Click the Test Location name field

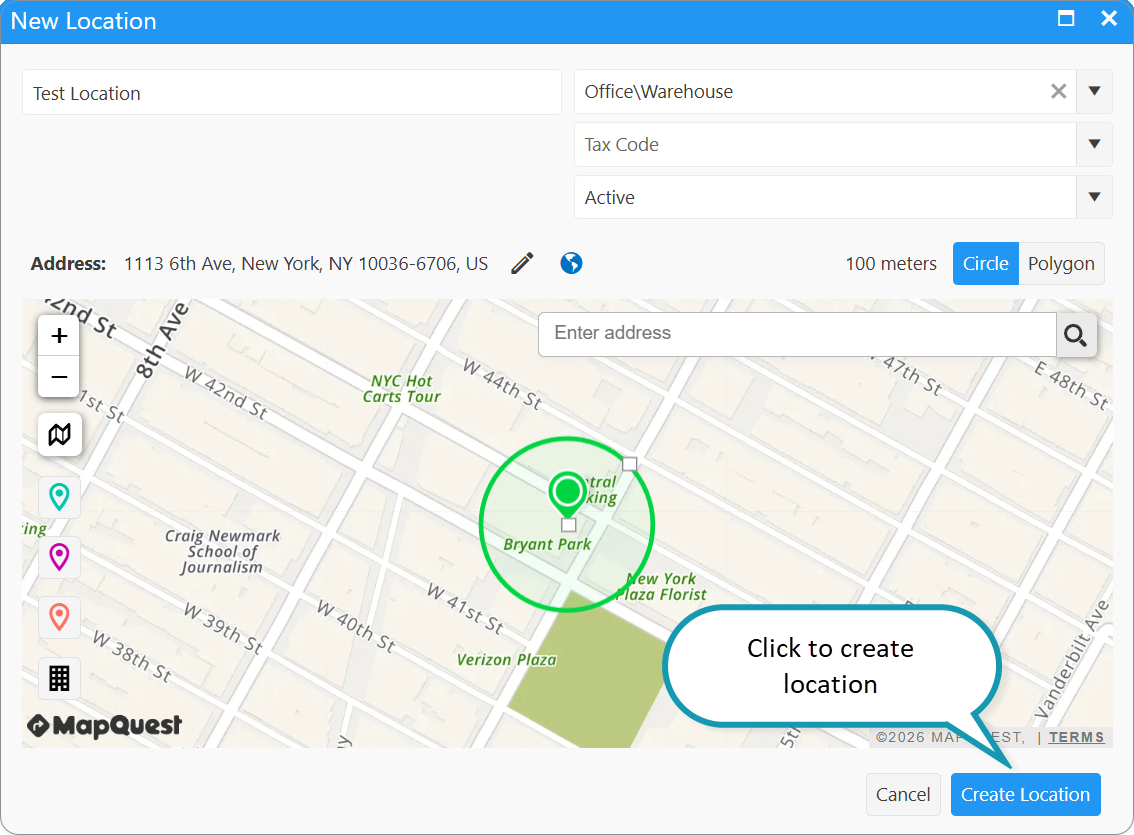[292, 93]
